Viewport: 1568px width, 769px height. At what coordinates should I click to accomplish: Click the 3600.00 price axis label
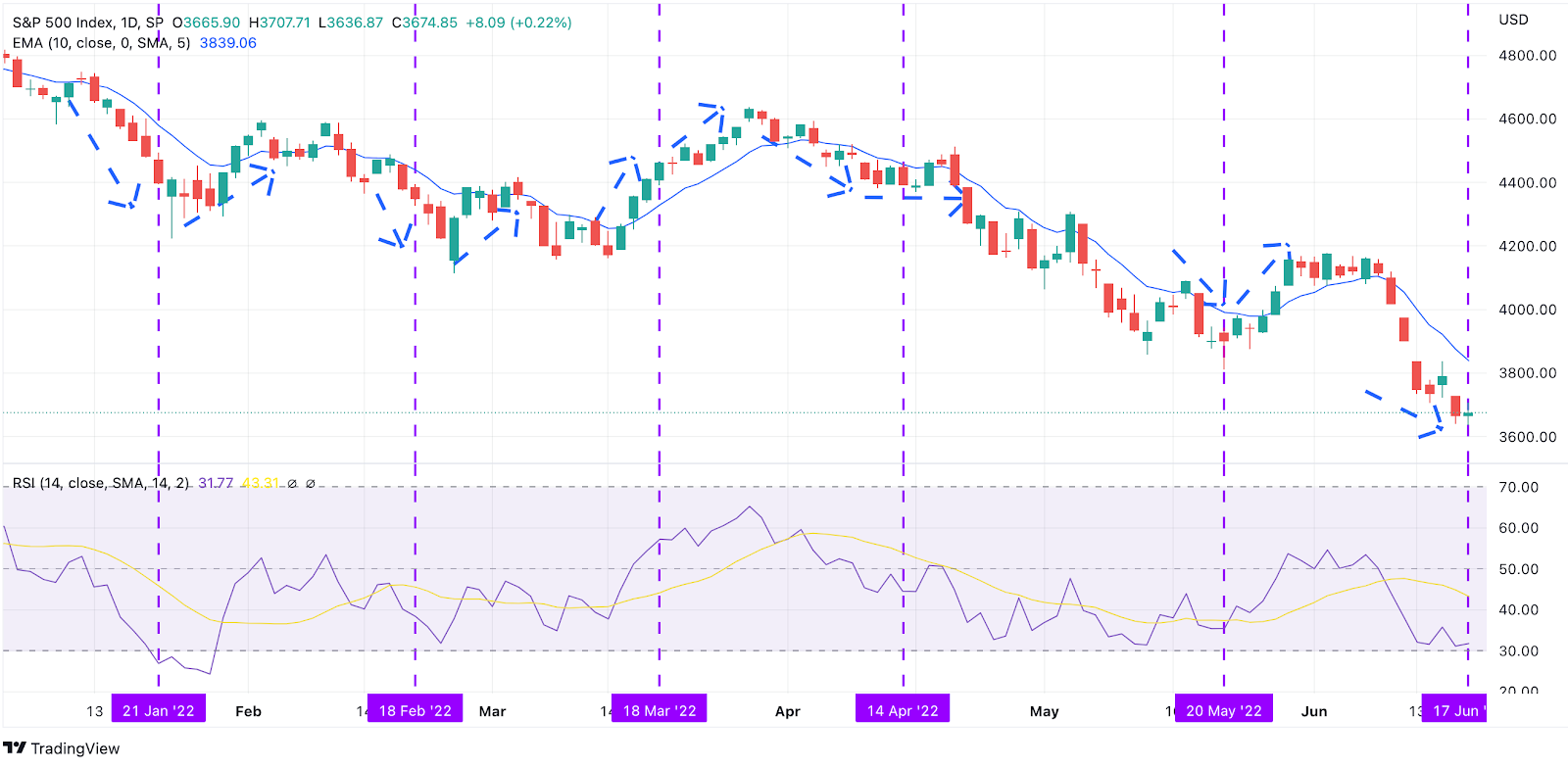1528,437
